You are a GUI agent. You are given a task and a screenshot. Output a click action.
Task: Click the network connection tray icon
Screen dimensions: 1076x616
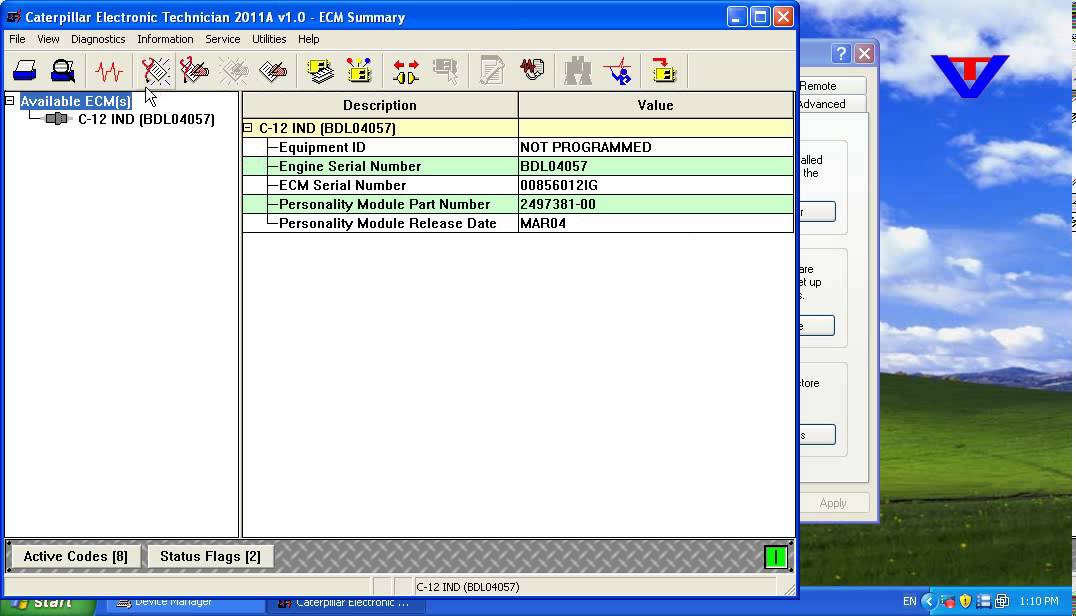1002,602
